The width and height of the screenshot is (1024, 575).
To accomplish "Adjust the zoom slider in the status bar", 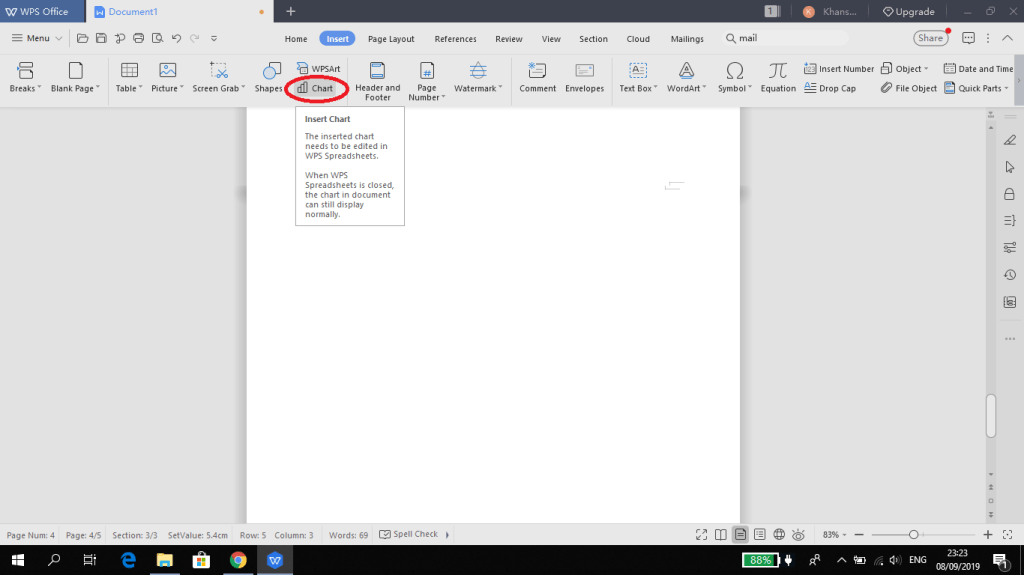I will pos(913,535).
